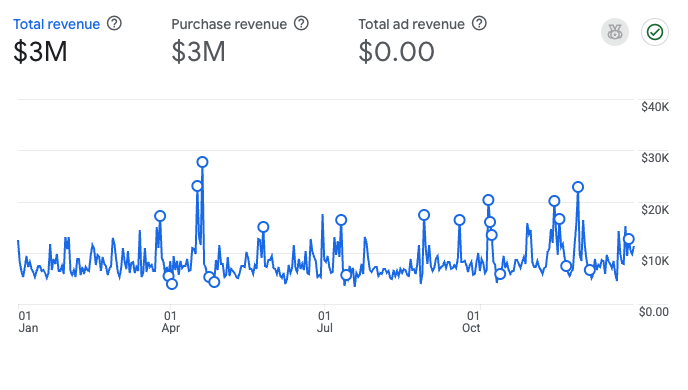Click the 01 Apr x-axis label
The width and height of the screenshot is (688, 390).
click(171, 322)
